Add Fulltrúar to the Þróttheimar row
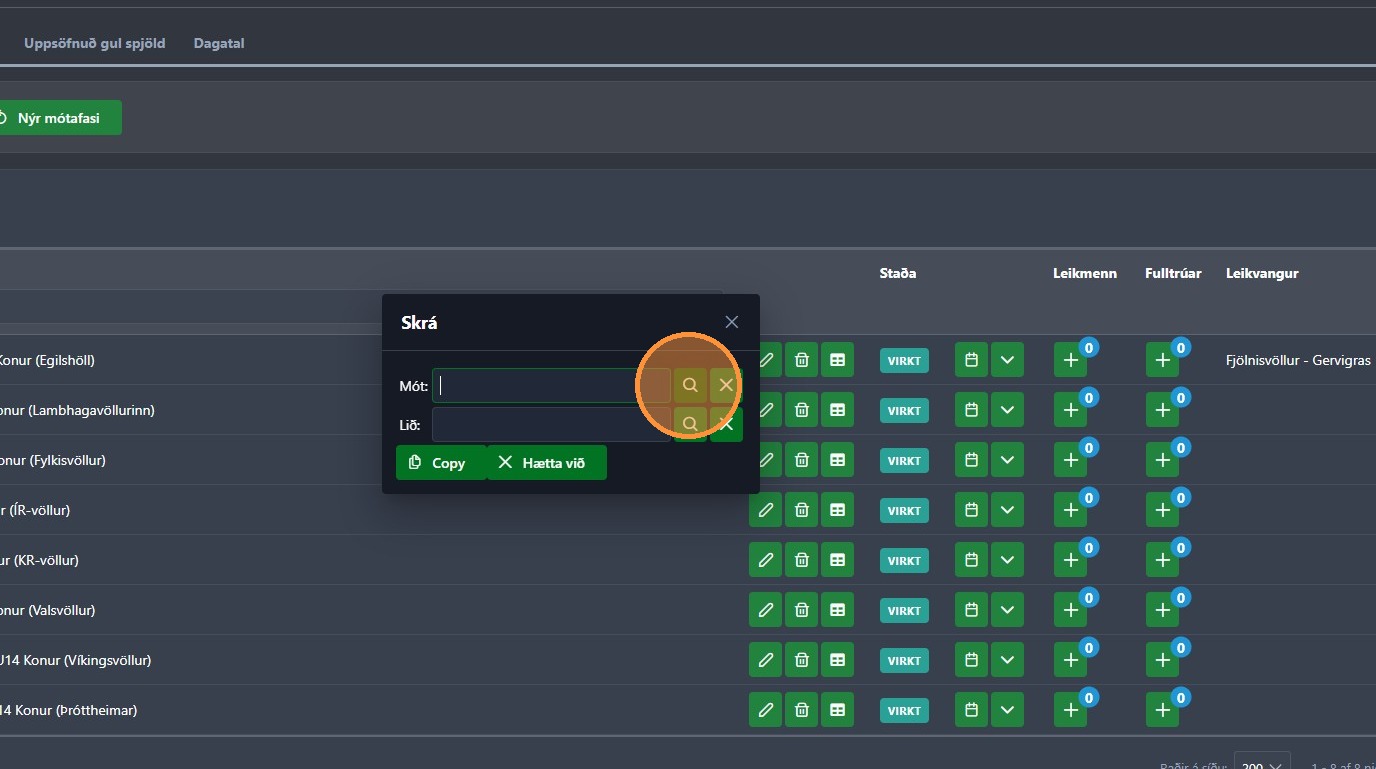Screen dimensions: 1376x769 coord(1162,710)
